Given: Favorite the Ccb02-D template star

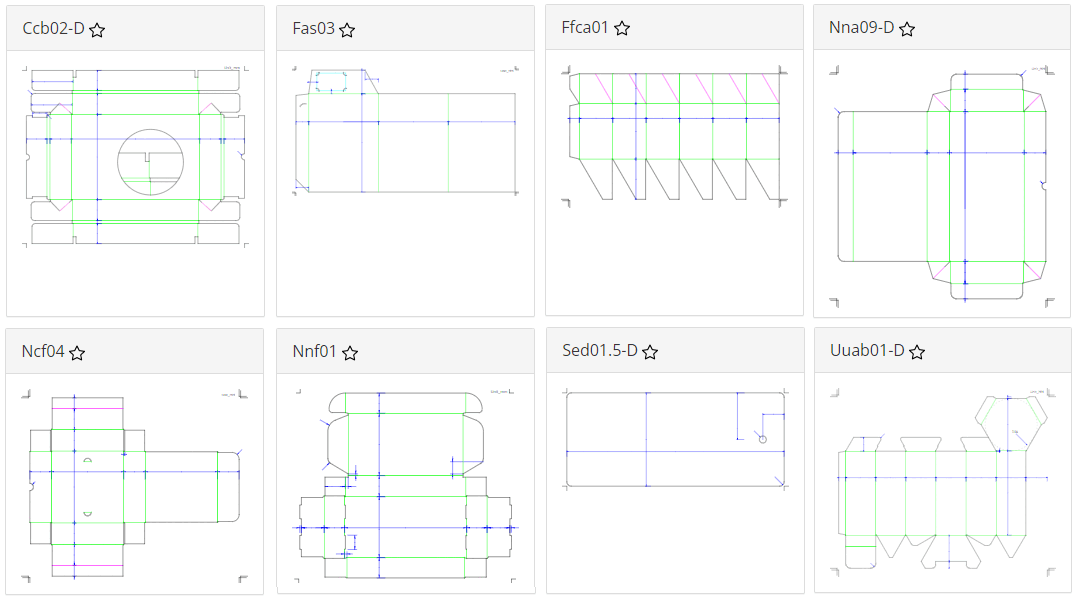Looking at the screenshot, I should [x=97, y=30].
